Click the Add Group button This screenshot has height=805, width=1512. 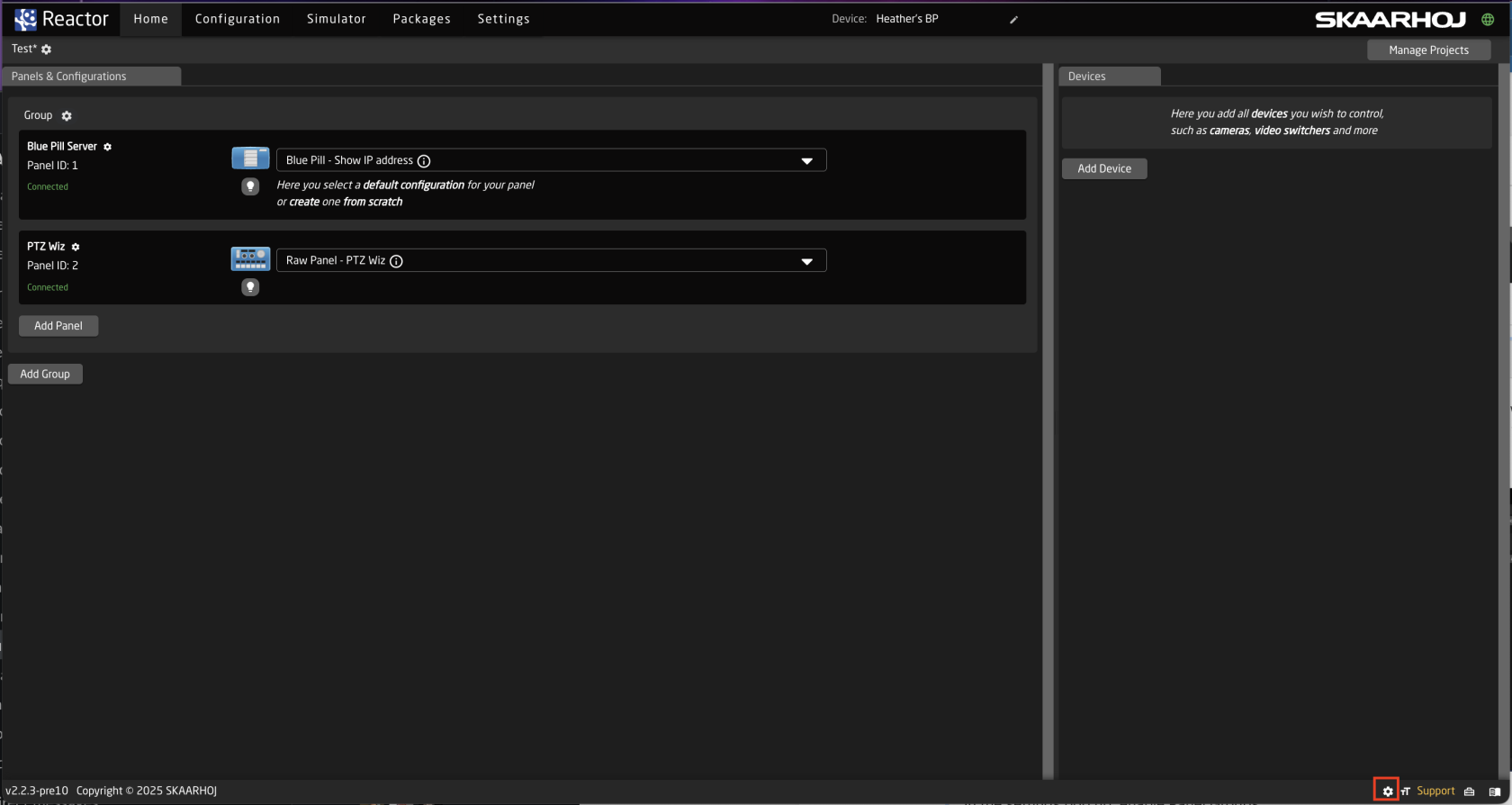coord(45,374)
